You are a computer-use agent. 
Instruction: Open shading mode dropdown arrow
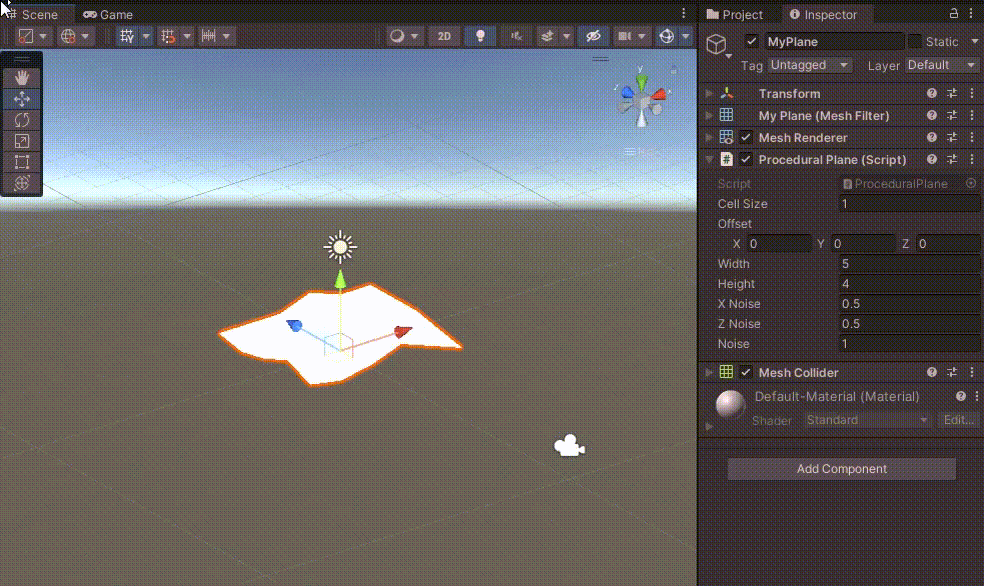[x=414, y=36]
